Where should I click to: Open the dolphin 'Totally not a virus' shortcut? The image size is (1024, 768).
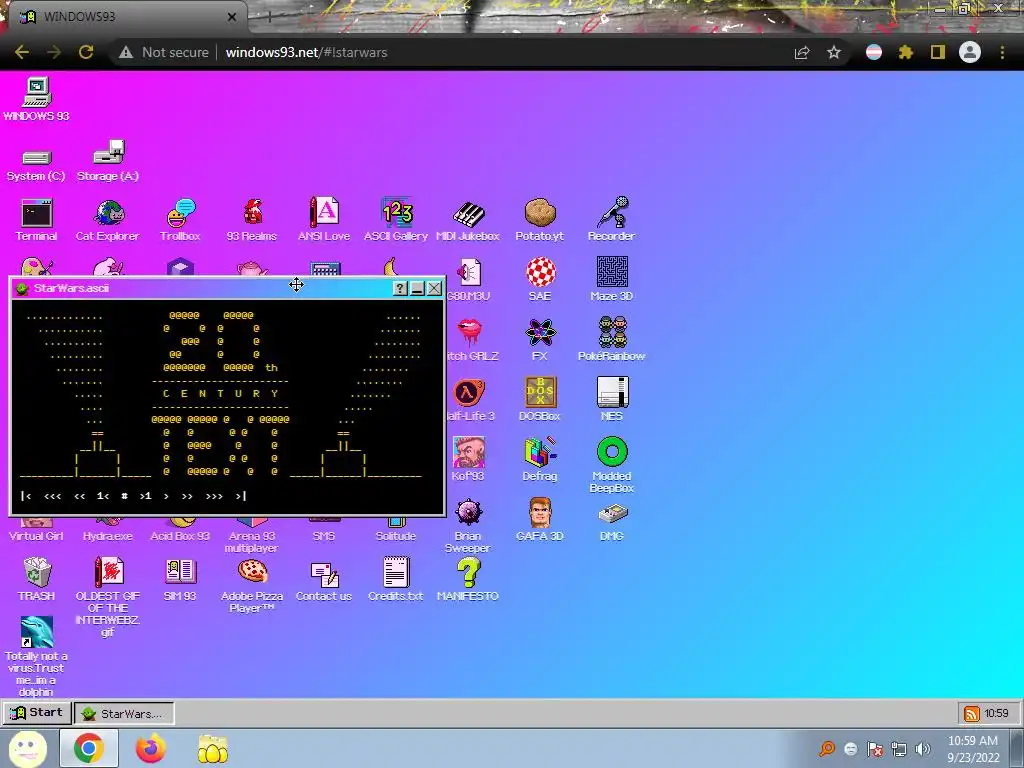37,632
